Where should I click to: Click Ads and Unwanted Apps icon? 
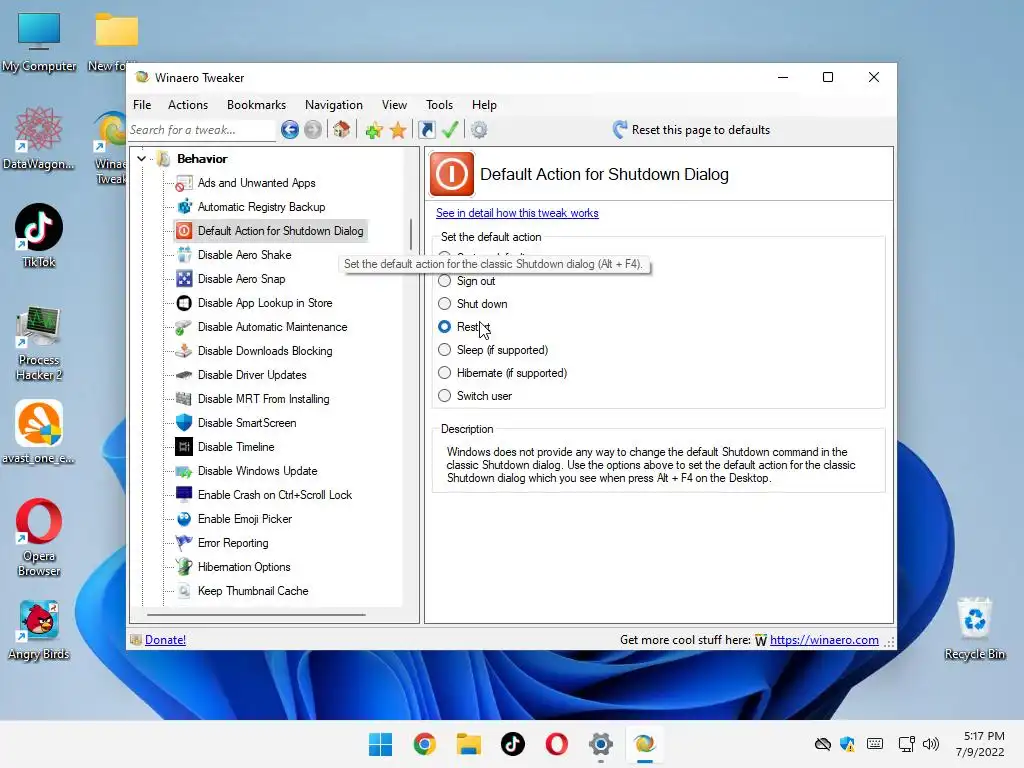pos(184,184)
